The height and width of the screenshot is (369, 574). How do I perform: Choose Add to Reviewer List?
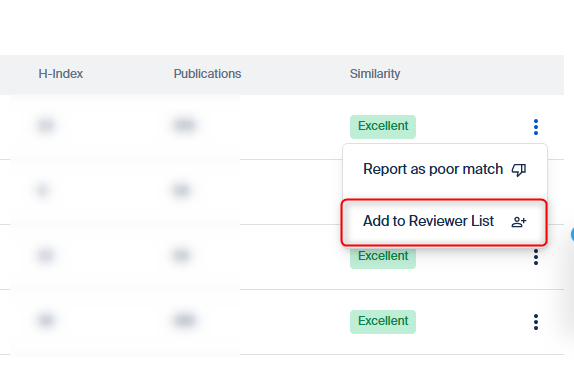click(444, 222)
